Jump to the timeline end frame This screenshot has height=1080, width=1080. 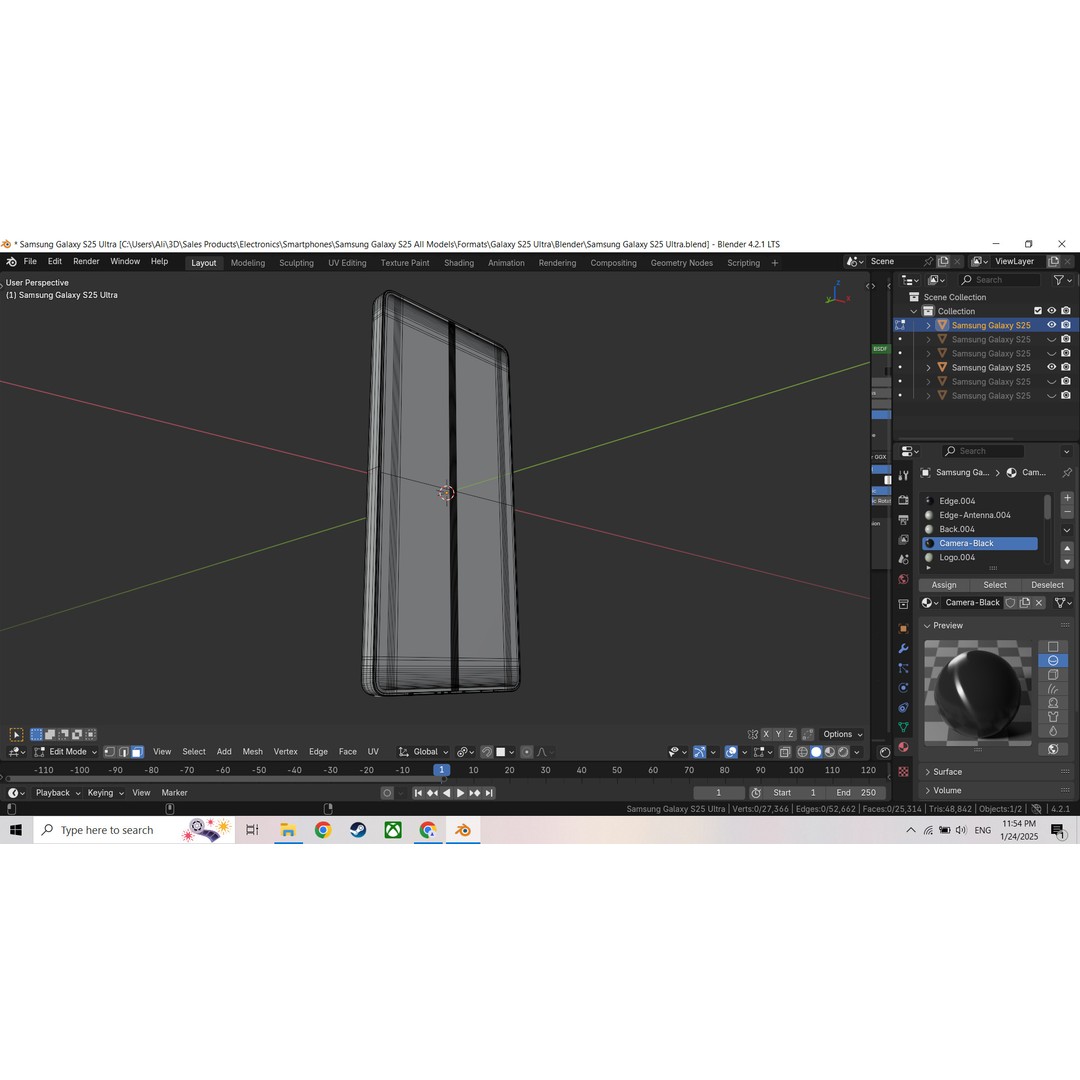click(x=489, y=793)
